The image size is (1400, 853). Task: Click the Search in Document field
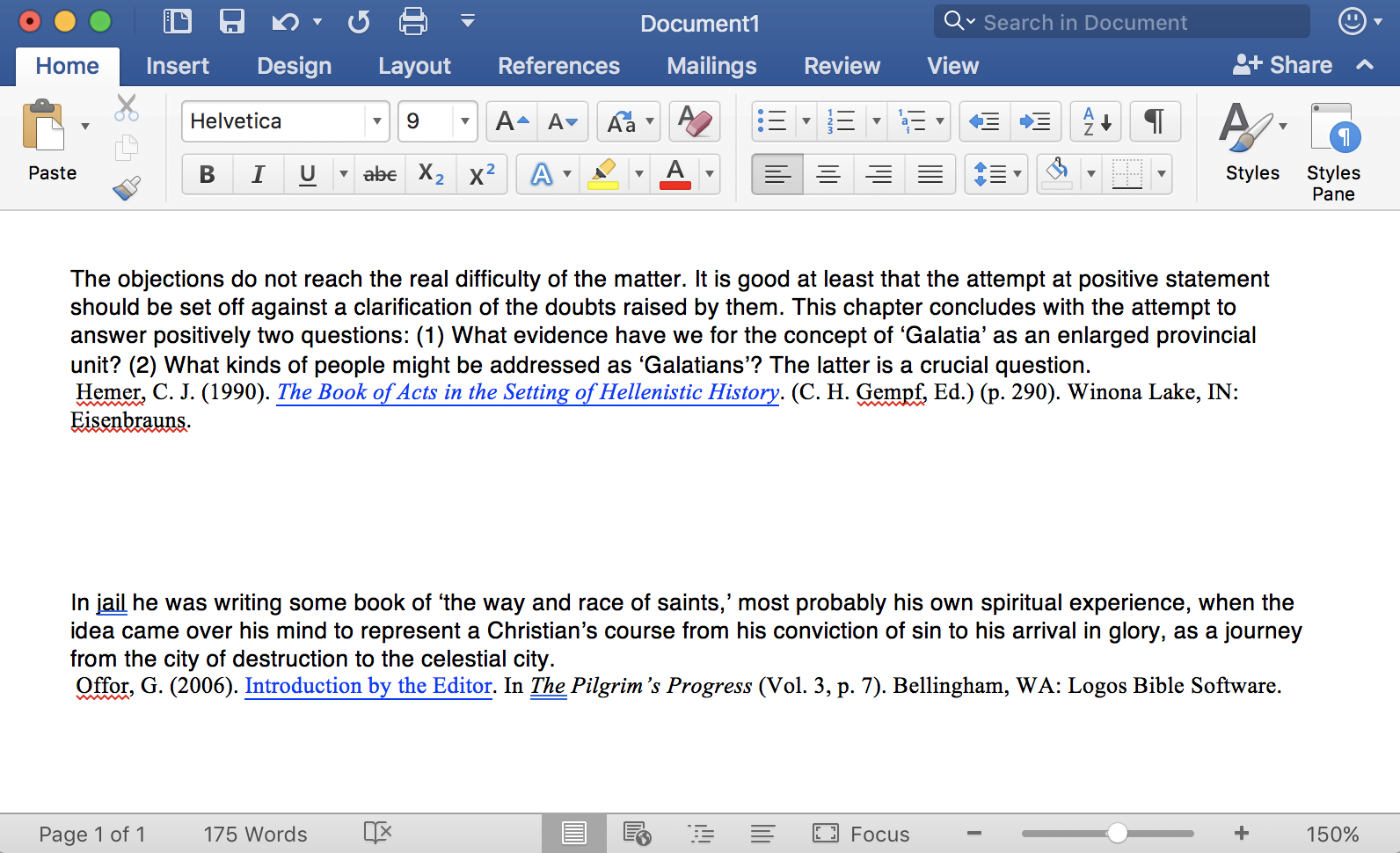[x=1122, y=22]
